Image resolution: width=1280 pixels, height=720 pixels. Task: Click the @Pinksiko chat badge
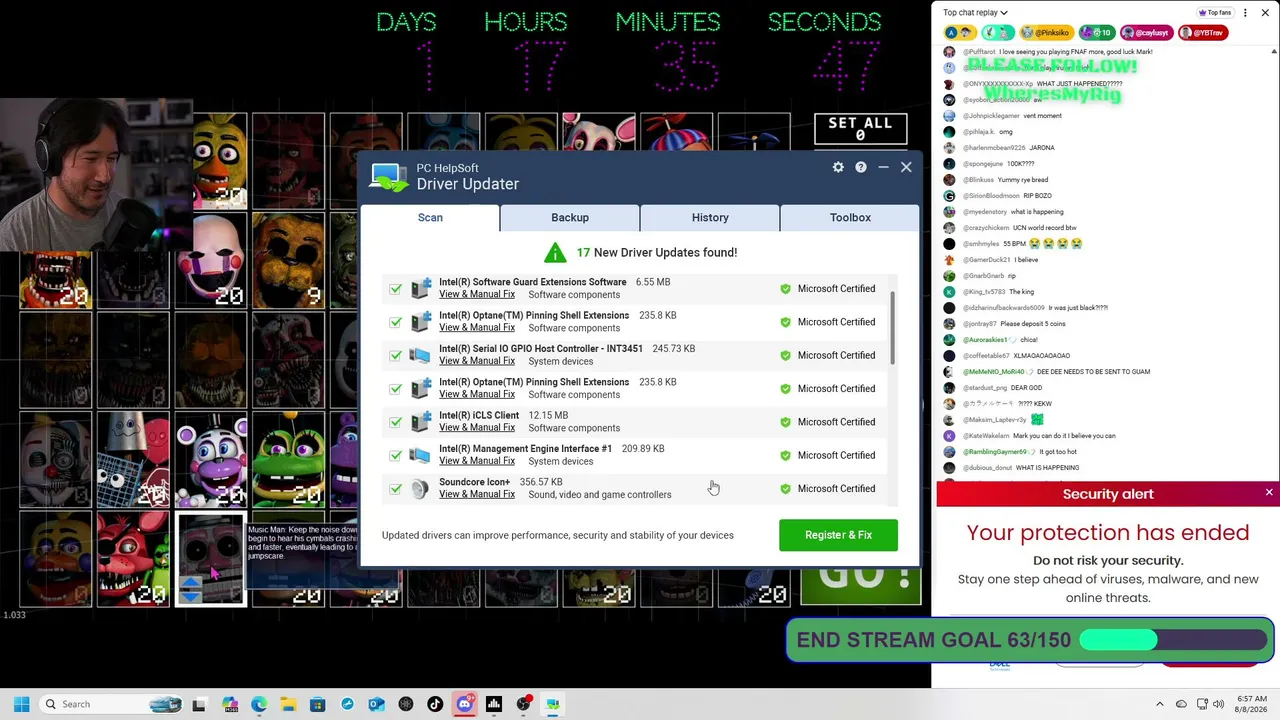[x=1045, y=33]
